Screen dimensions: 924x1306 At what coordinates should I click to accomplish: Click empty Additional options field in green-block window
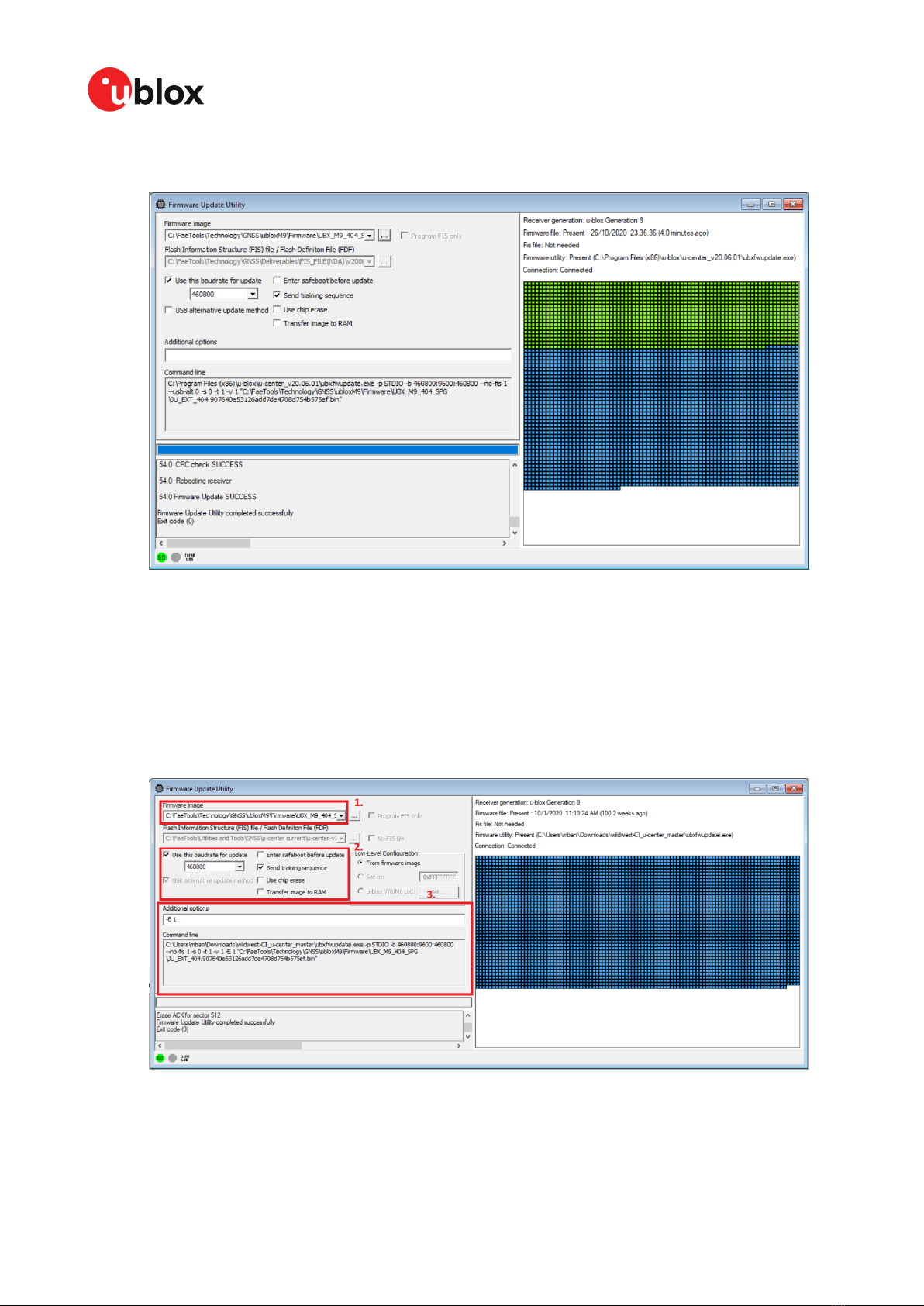tap(338, 355)
